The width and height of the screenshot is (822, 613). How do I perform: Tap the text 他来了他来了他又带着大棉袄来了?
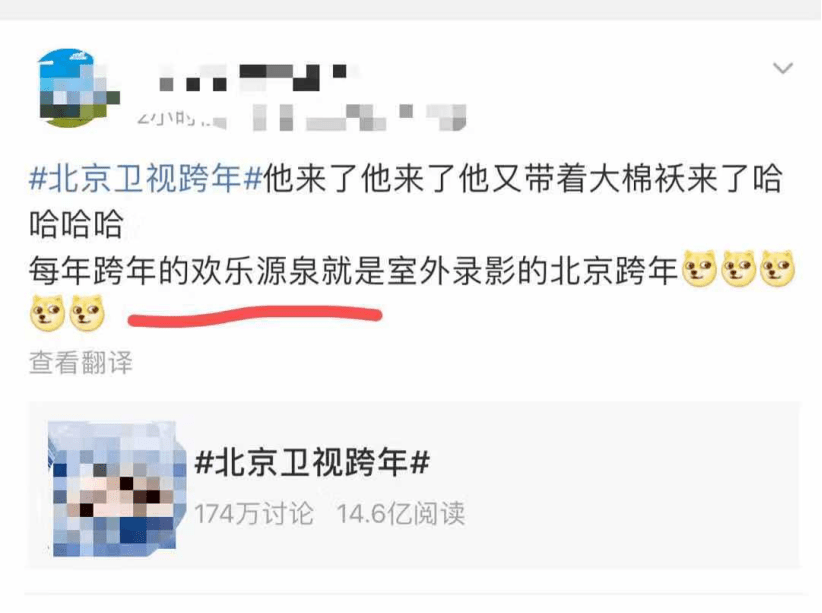click(507, 179)
